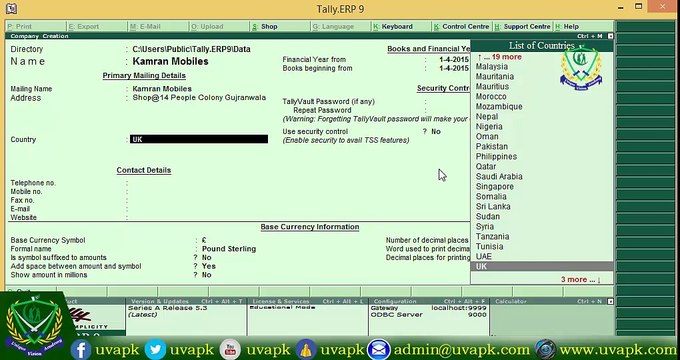680x360 pixels.
Task: Click the email envelope icon in the footer
Action: (379, 350)
